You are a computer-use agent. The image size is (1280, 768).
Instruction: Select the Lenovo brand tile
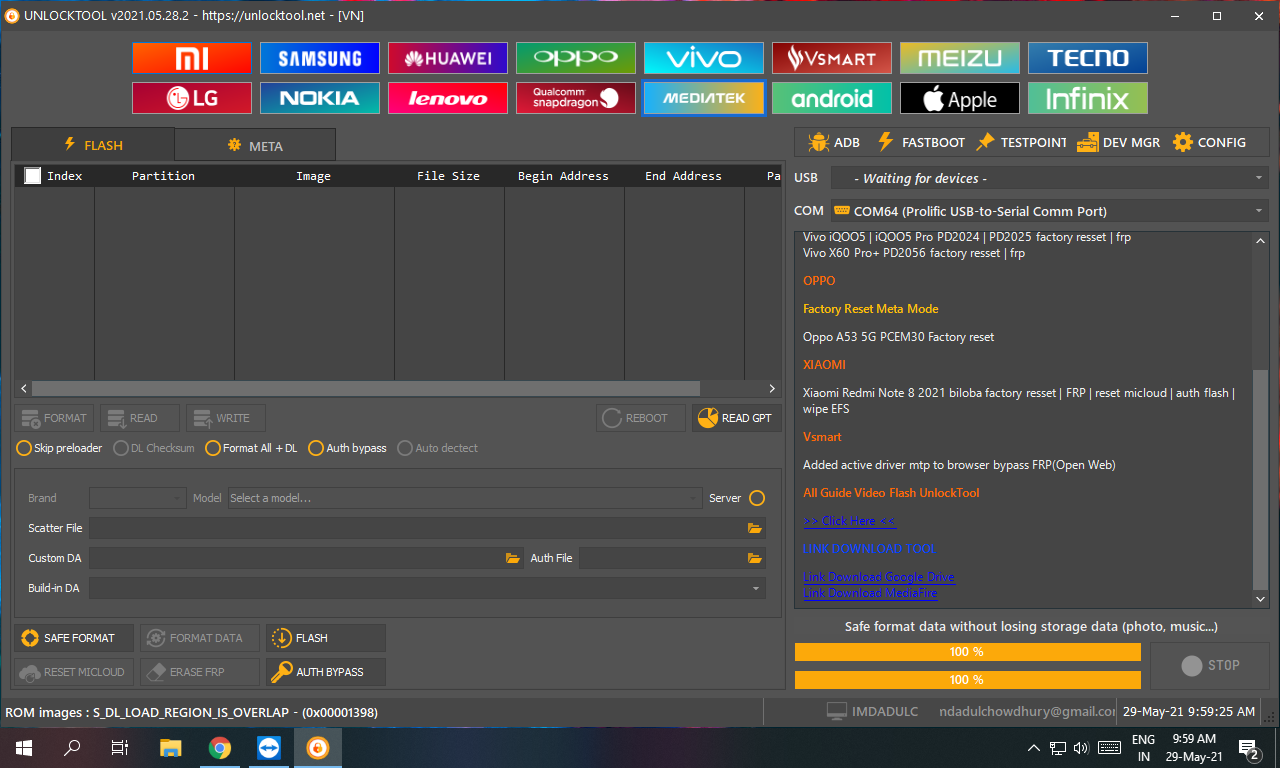[448, 98]
